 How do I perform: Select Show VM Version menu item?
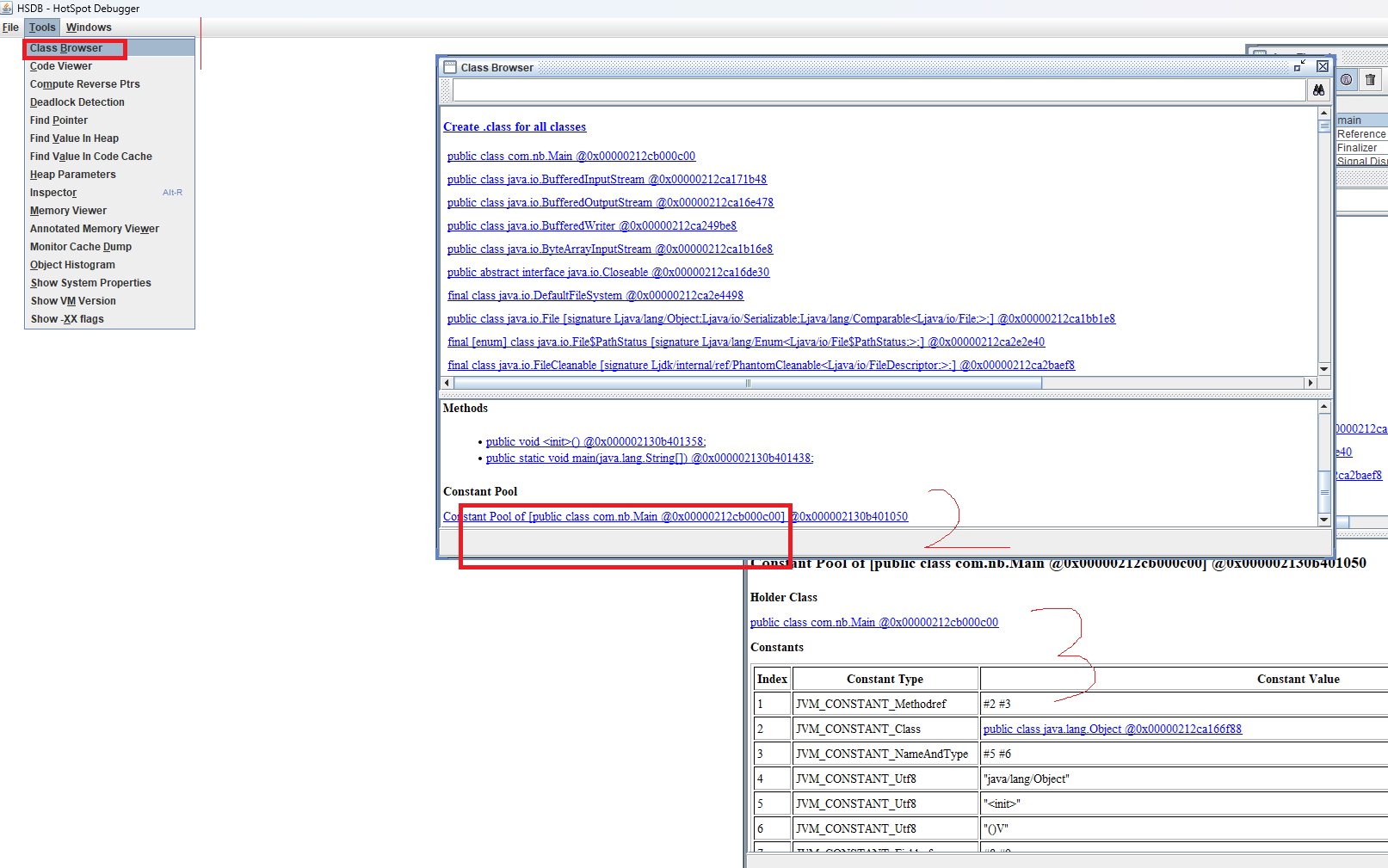(x=109, y=301)
